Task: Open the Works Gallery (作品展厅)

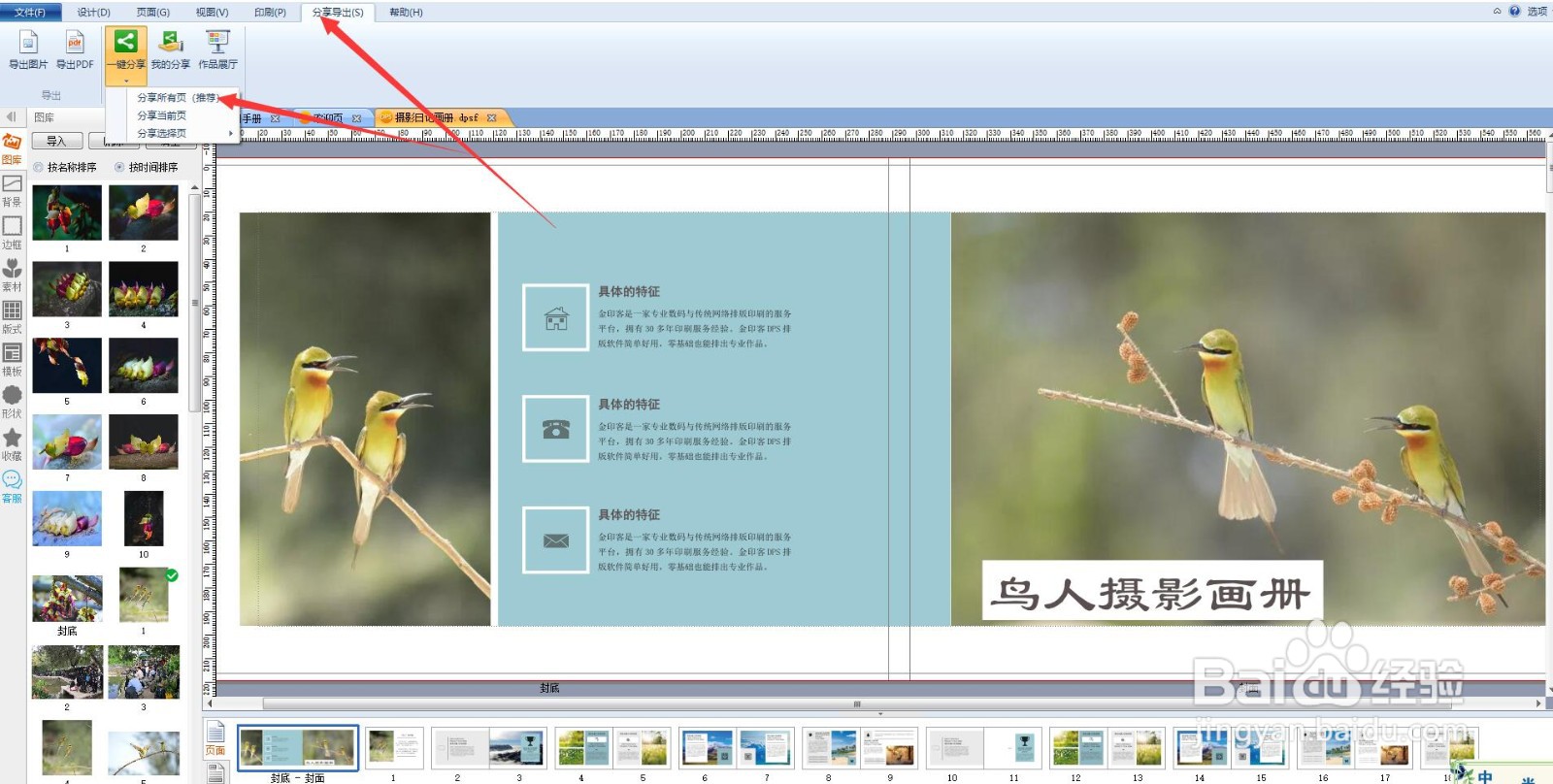Action: [217, 49]
